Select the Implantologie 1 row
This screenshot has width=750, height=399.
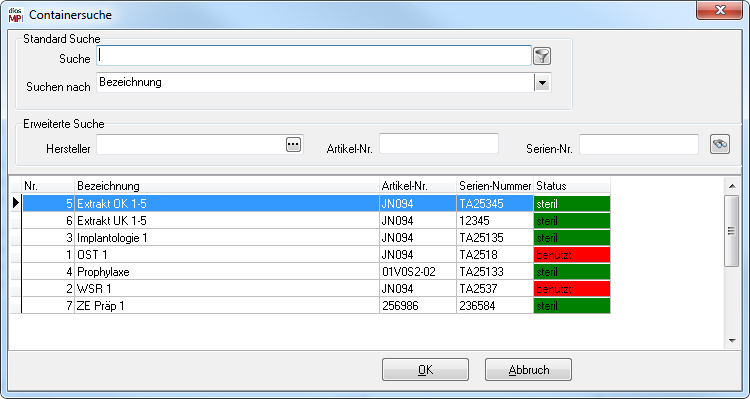(316, 238)
